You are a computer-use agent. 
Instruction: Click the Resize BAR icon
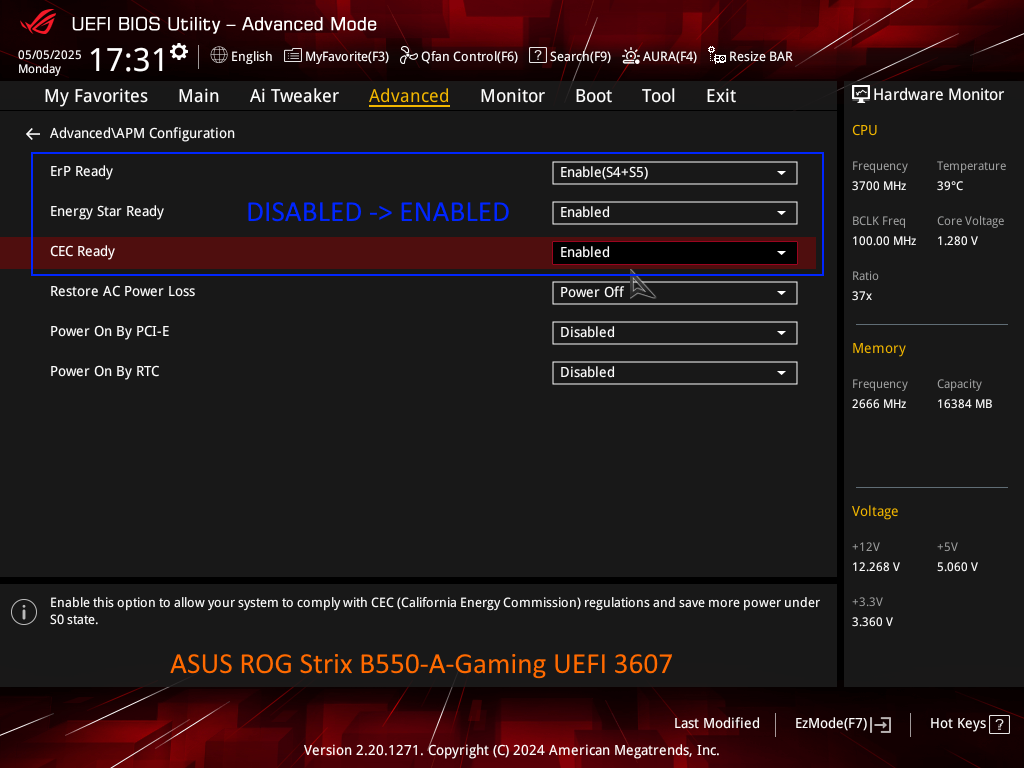point(716,56)
